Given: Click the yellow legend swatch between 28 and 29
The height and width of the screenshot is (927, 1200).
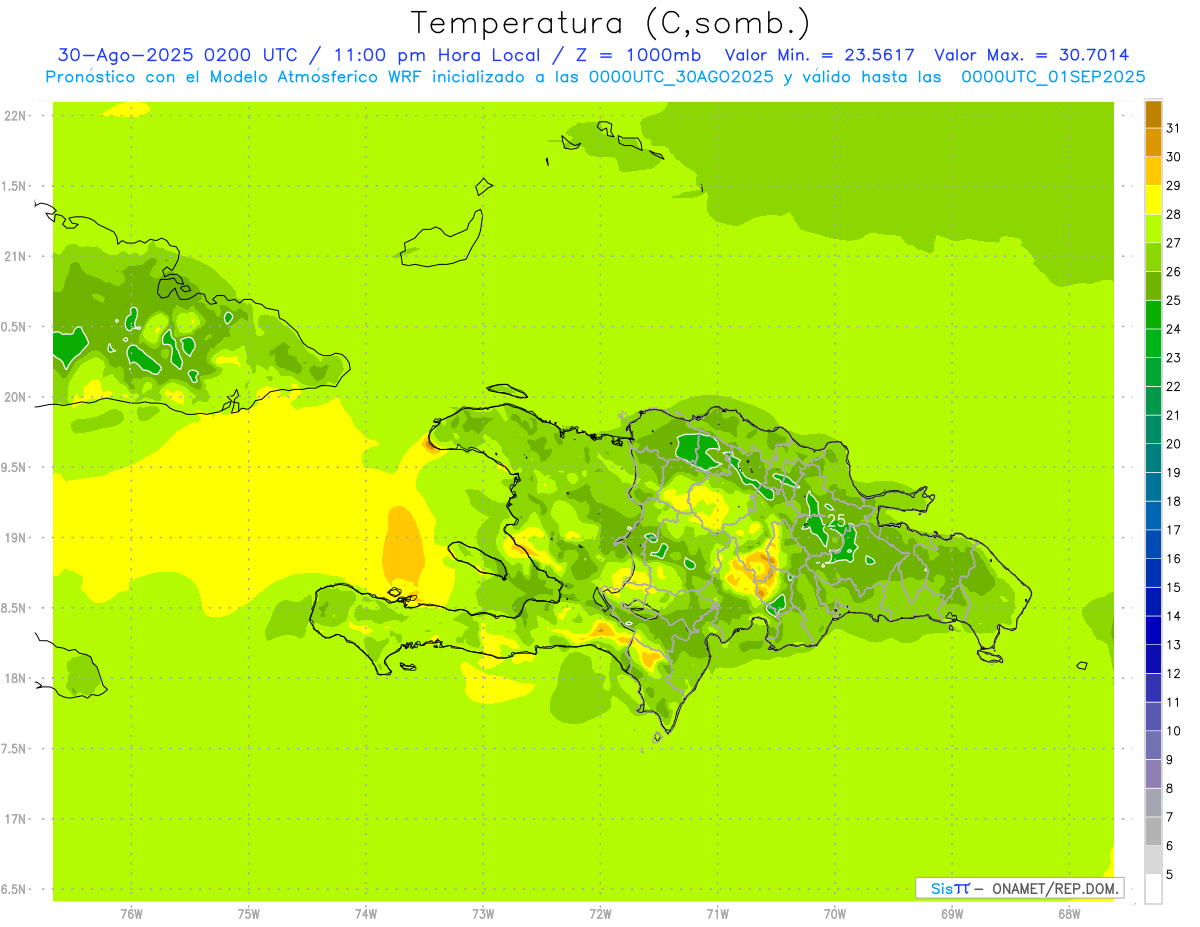Looking at the screenshot, I should 1153,200.
